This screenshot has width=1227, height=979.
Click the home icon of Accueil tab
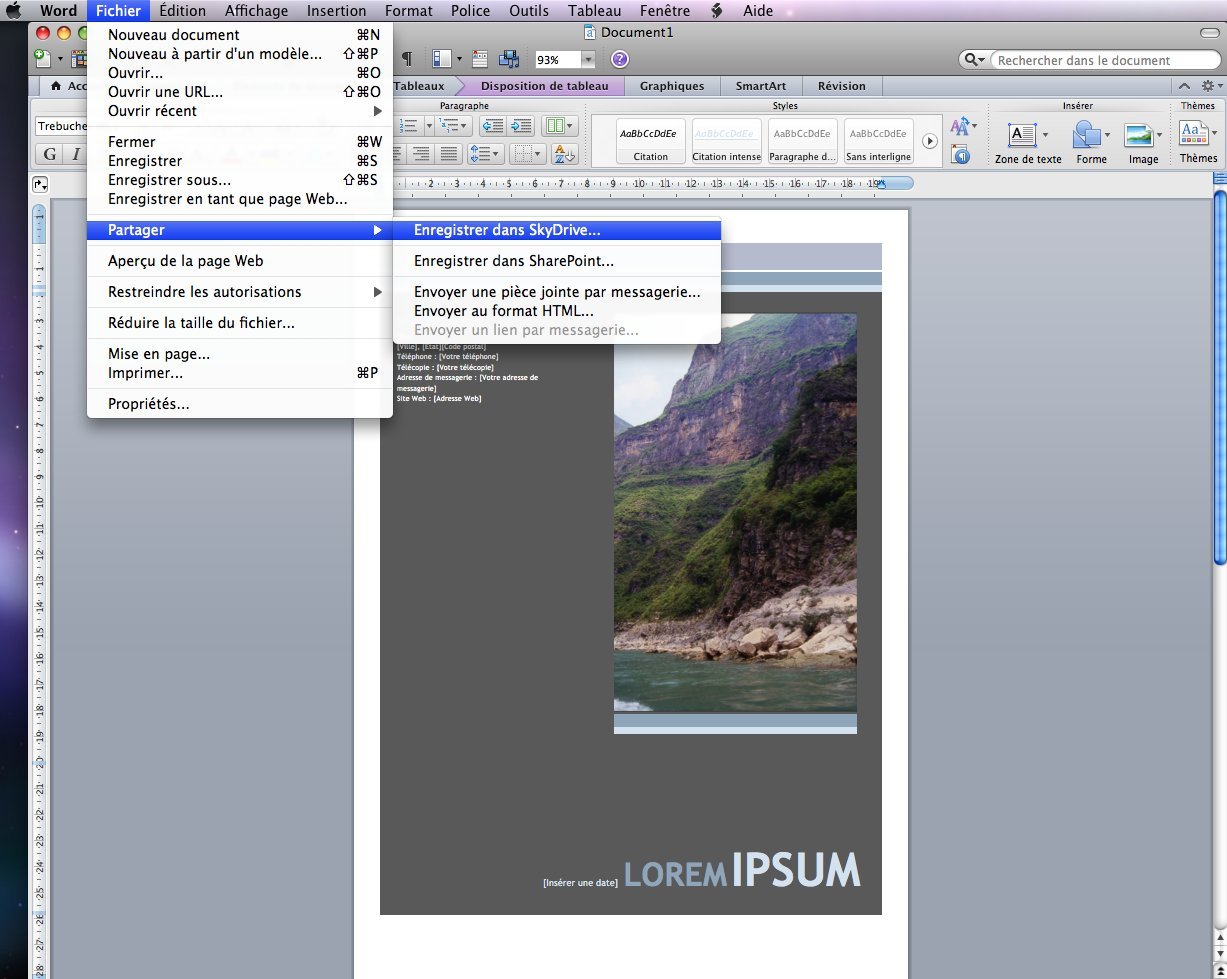pyautogui.click(x=56, y=86)
